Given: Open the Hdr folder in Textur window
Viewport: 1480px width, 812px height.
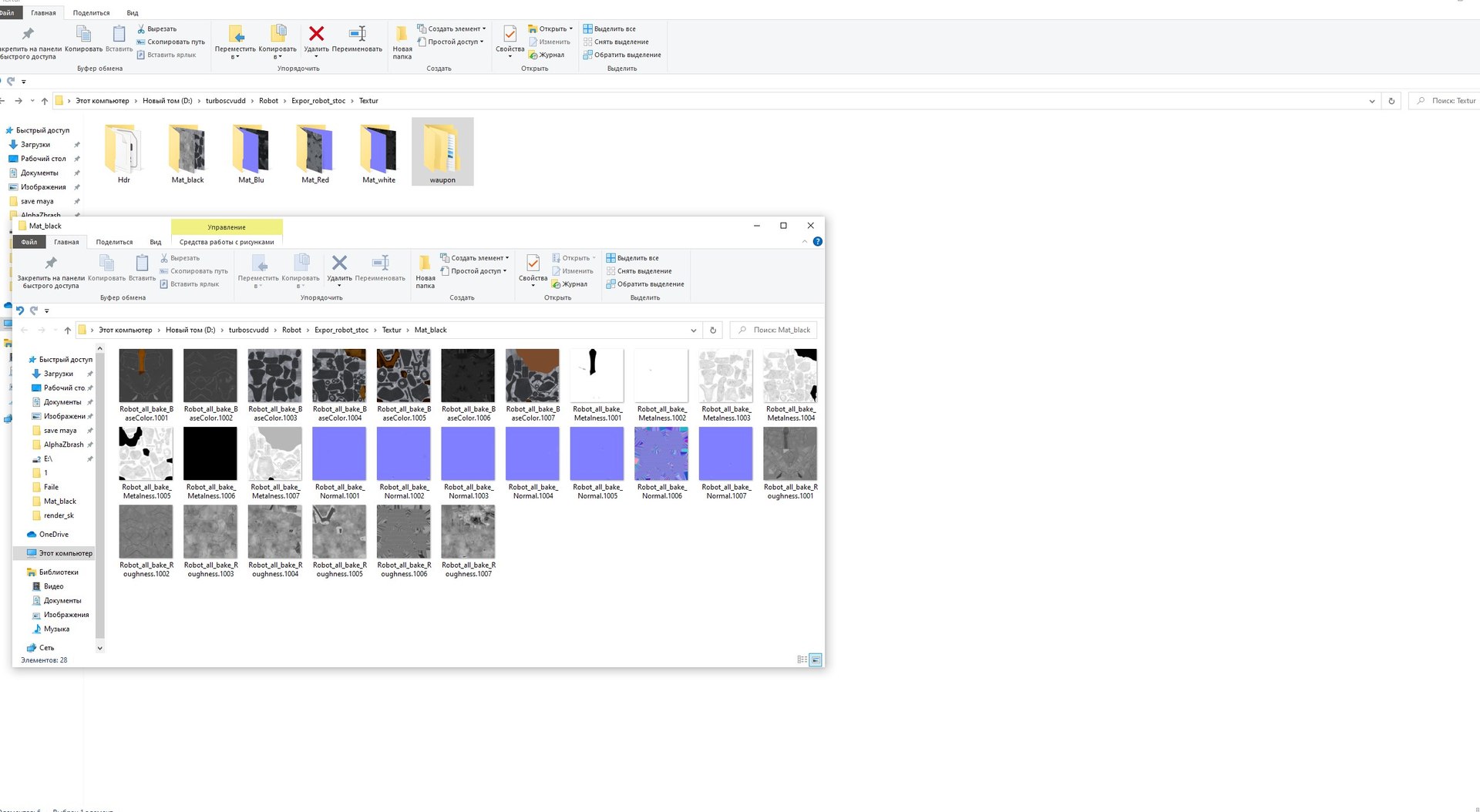Looking at the screenshot, I should click(x=124, y=153).
